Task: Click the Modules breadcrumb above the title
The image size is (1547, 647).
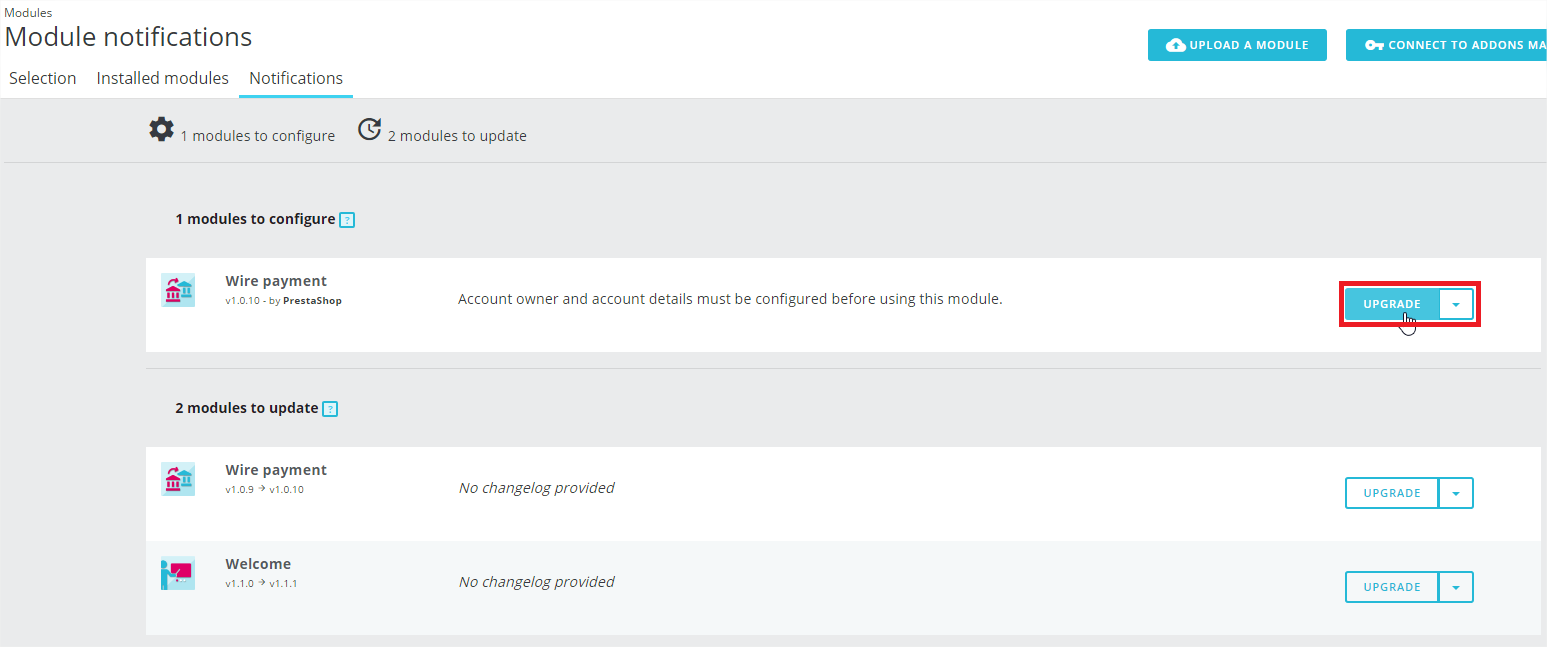Action: pyautogui.click(x=28, y=13)
